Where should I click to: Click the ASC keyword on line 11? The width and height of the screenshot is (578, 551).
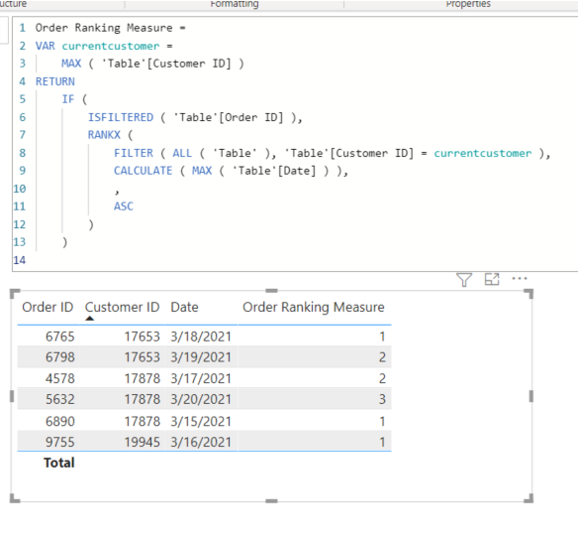click(x=123, y=206)
